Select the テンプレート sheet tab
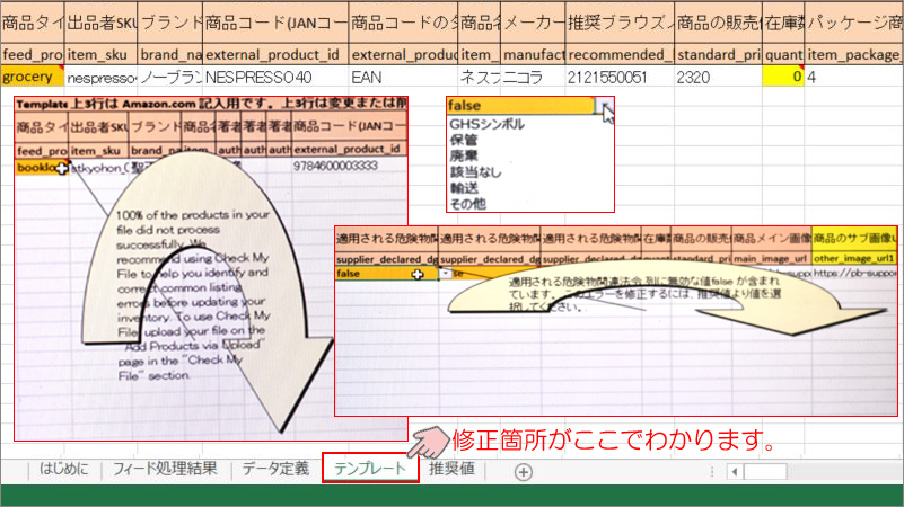Viewport: 904px width, 507px height. point(370,468)
